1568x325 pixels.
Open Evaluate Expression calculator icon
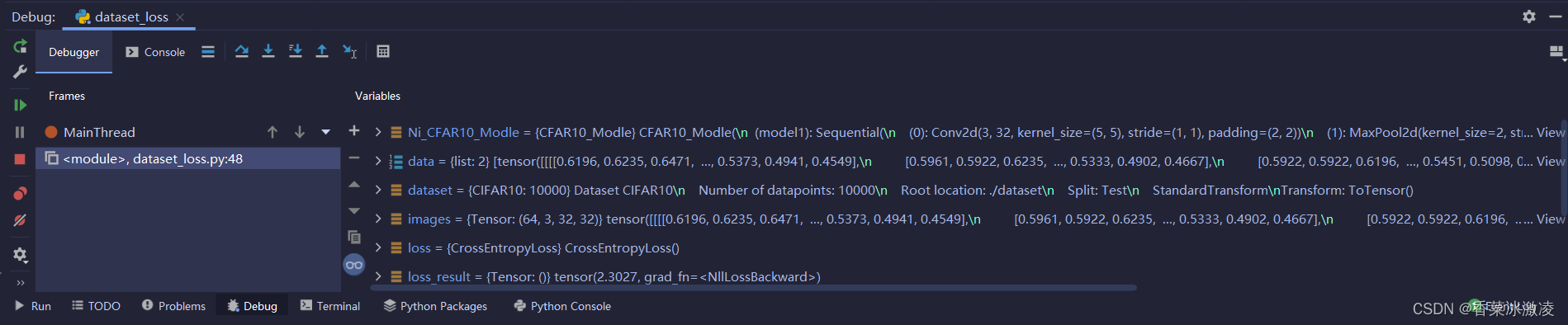383,51
